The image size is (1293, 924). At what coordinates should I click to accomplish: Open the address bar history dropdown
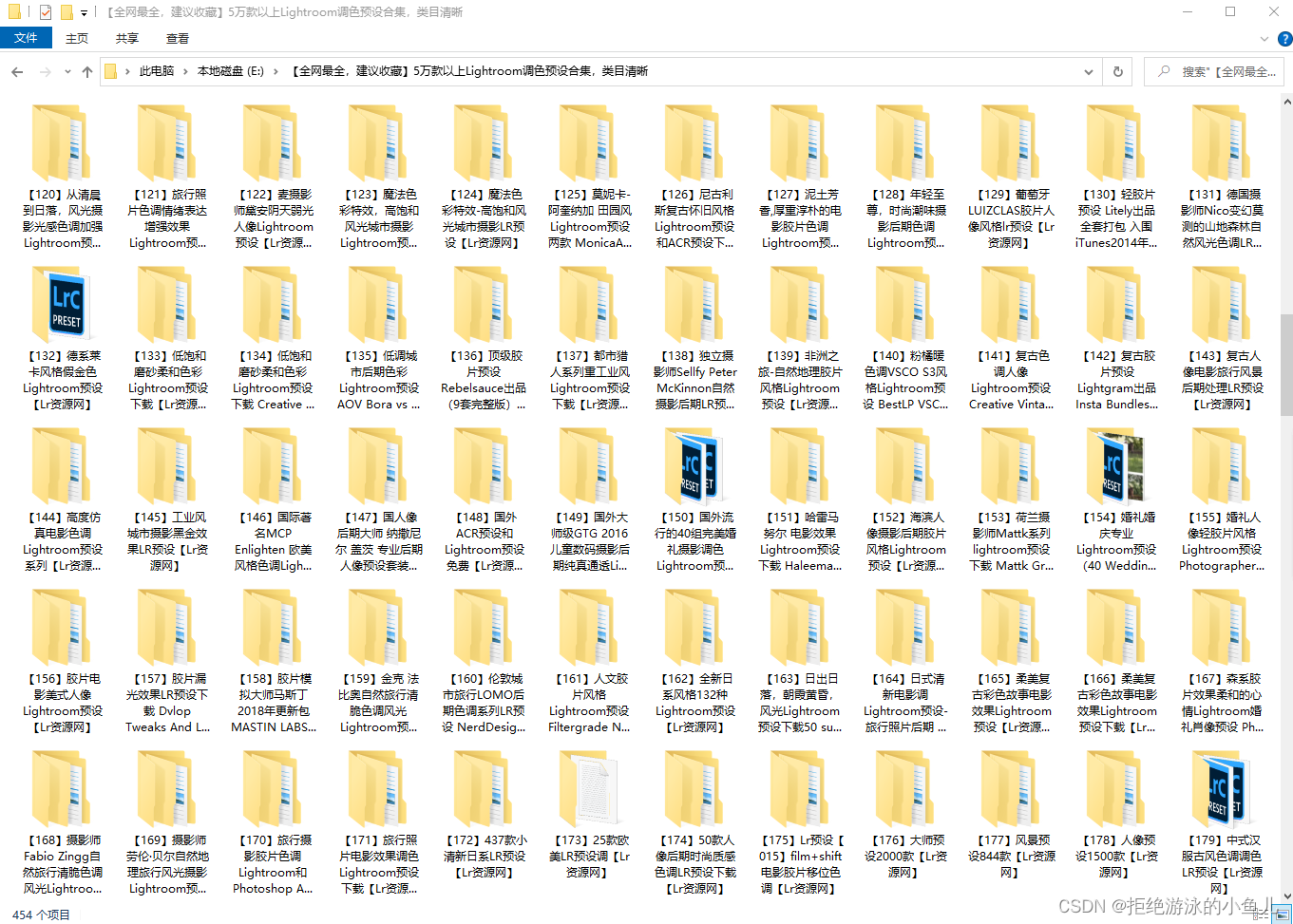1088,71
